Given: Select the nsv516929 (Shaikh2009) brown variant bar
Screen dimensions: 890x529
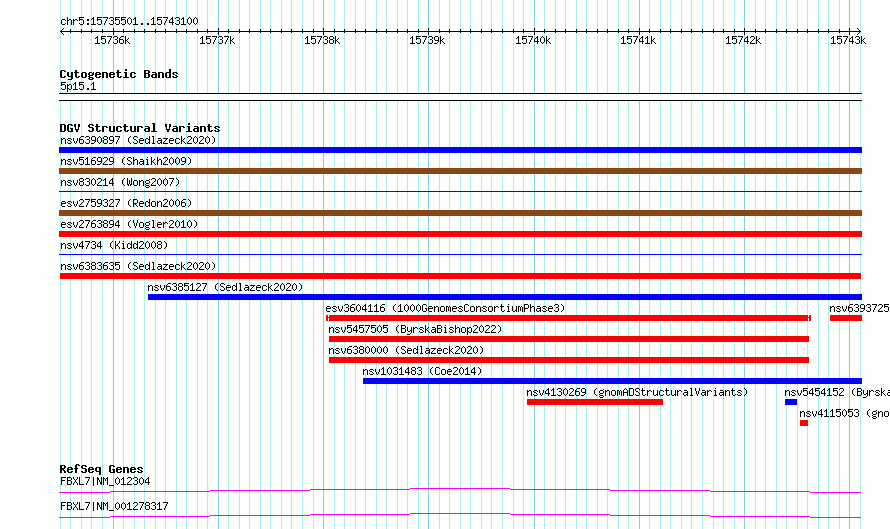Looking at the screenshot, I should click(x=460, y=171).
